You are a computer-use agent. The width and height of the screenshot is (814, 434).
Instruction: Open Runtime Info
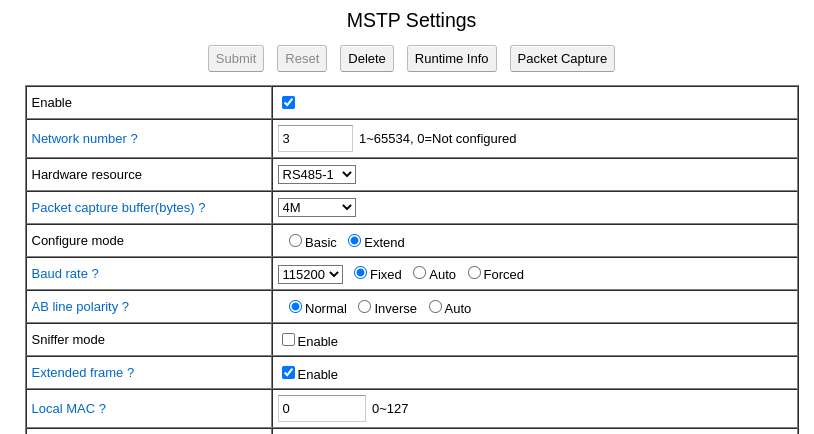click(x=452, y=59)
